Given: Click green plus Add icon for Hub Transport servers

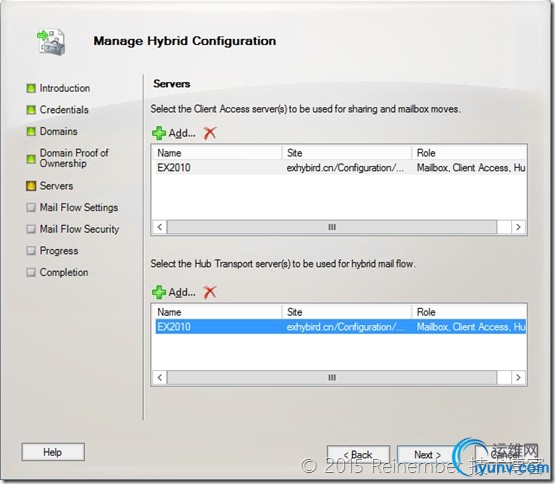Looking at the screenshot, I should click(159, 292).
